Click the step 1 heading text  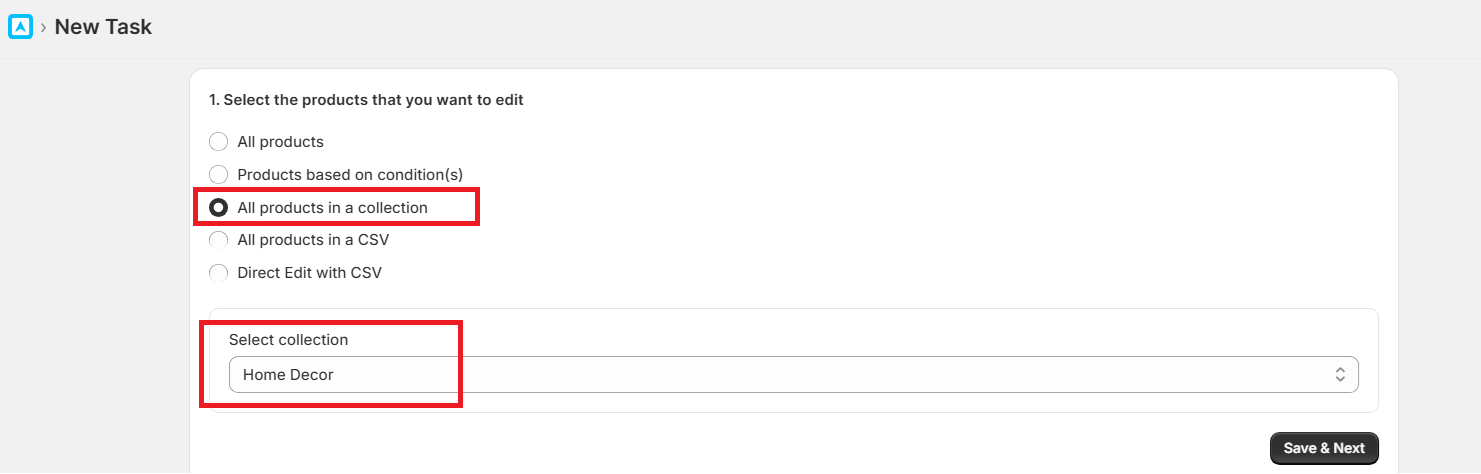point(366,100)
